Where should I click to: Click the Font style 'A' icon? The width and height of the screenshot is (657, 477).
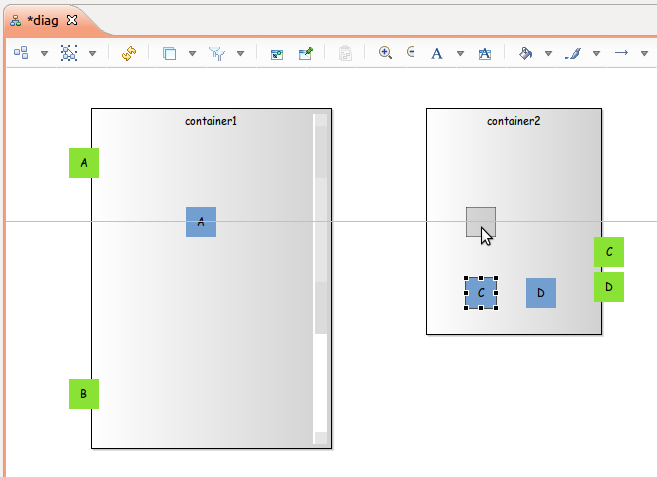point(436,53)
